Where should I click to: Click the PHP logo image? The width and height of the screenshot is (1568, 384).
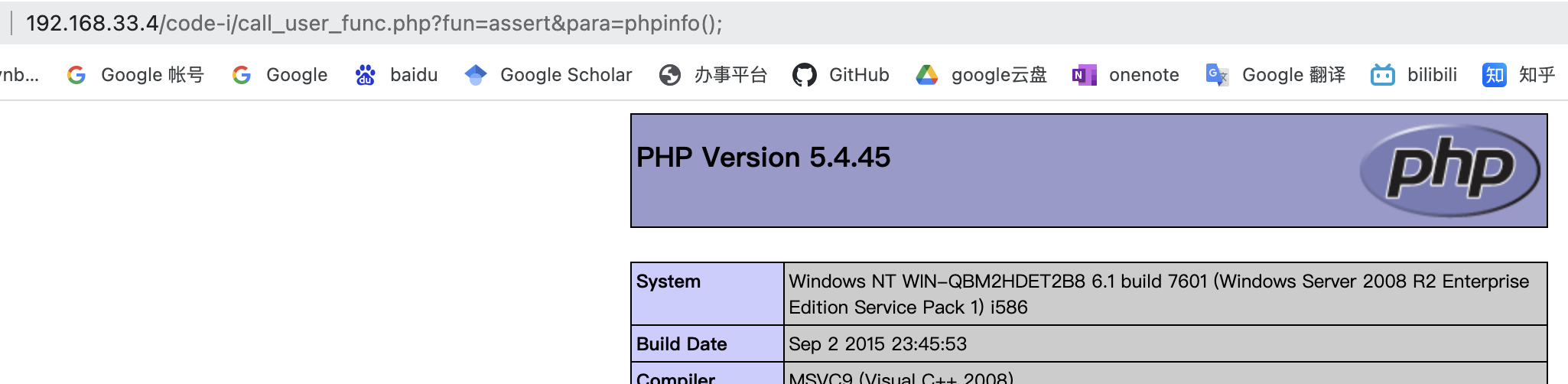click(1449, 171)
